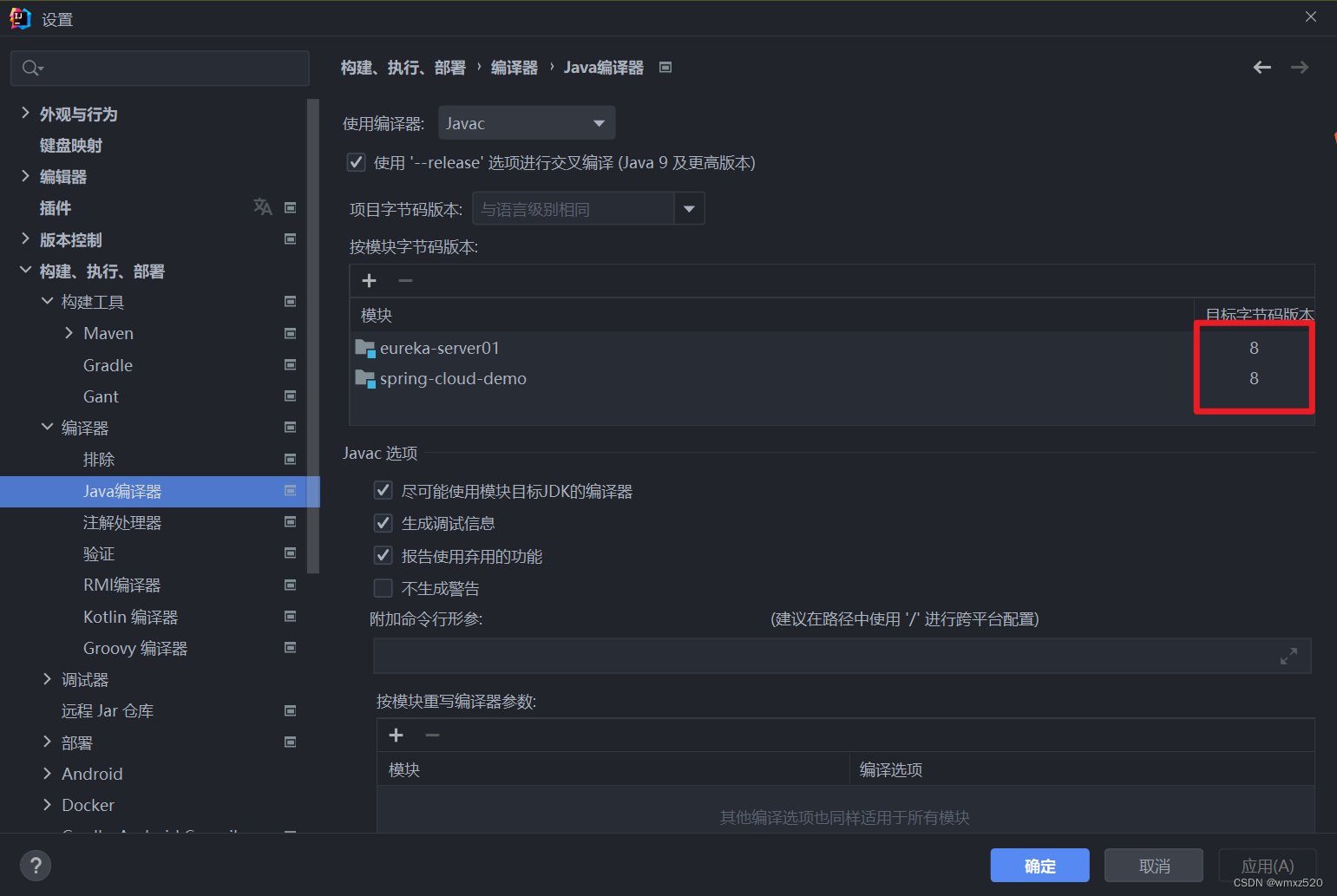This screenshot has height=896, width=1337.
Task: Add compiler parameter override with plus icon
Action: pos(397,735)
